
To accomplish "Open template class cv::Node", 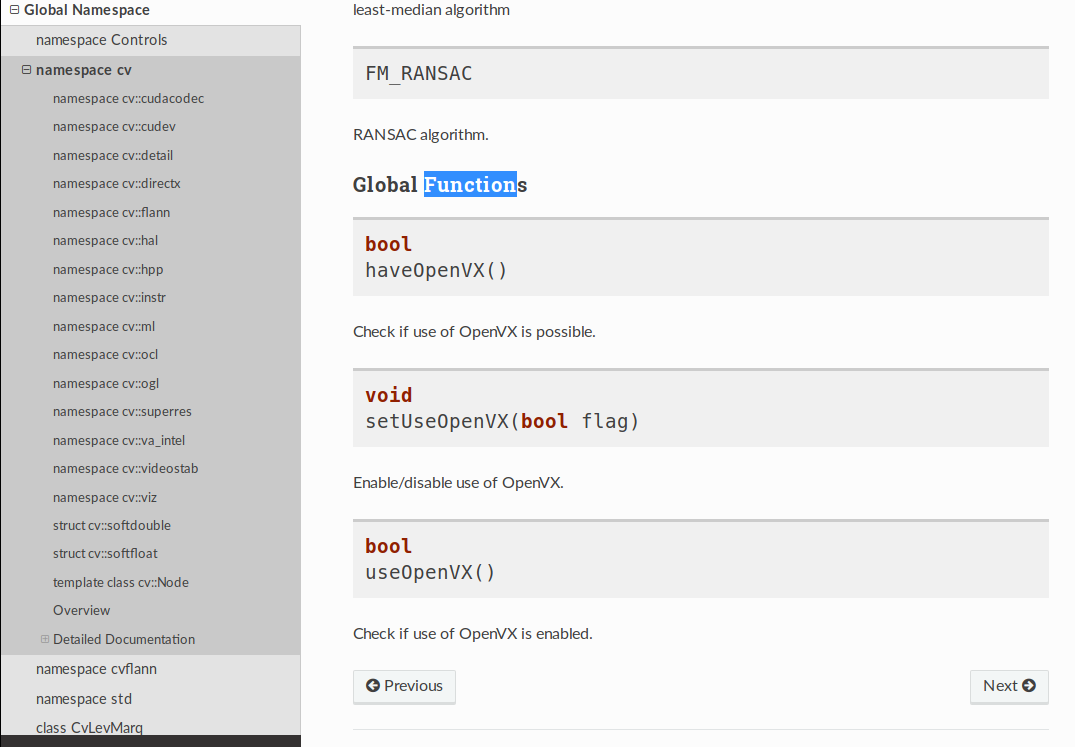I will pyautogui.click(x=121, y=582).
